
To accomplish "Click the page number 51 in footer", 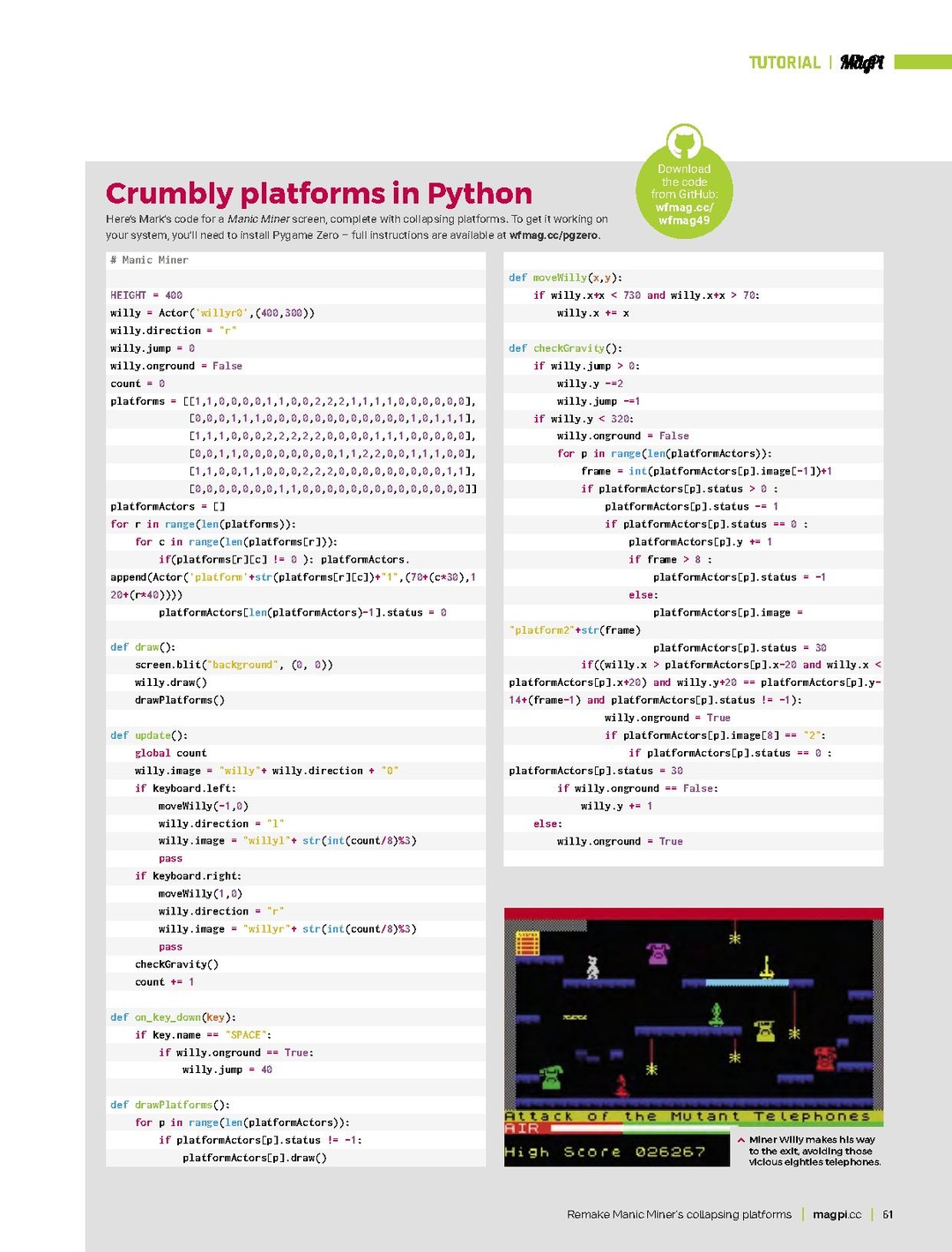I will 888,1214.
